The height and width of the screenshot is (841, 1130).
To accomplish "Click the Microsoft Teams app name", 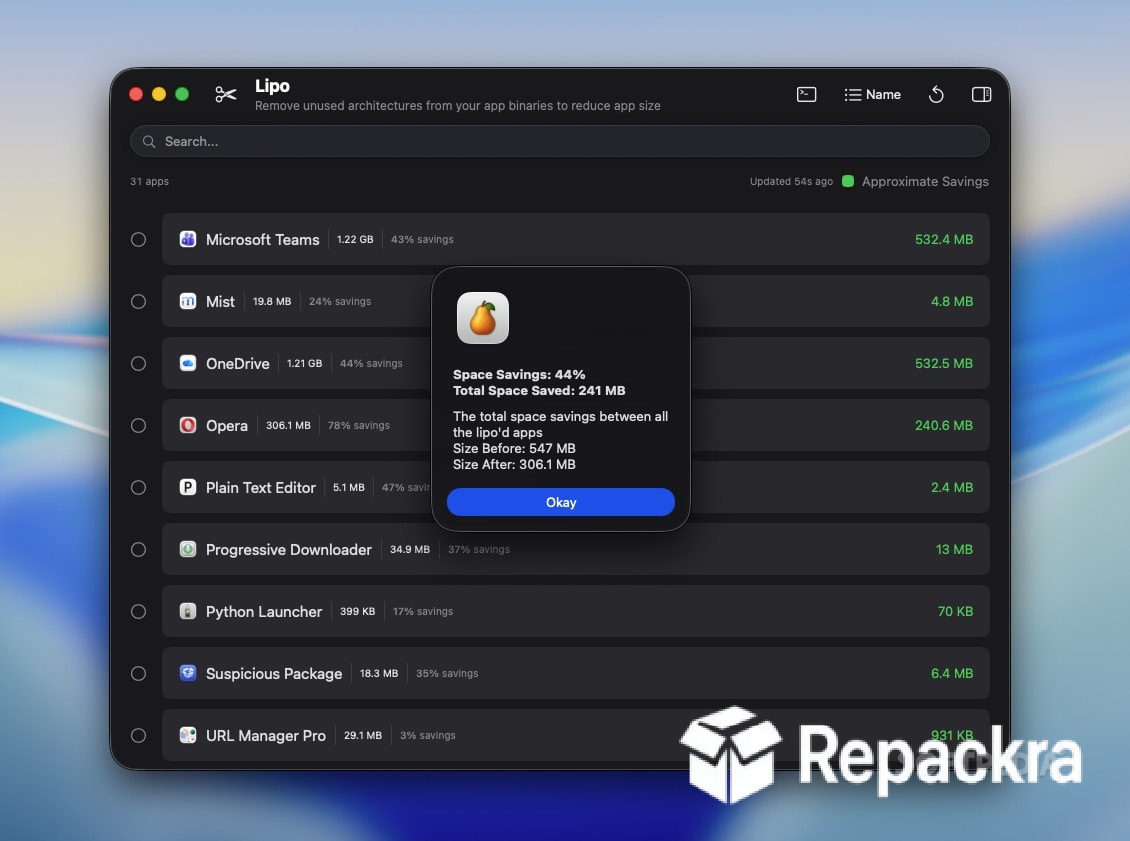I will (x=262, y=239).
